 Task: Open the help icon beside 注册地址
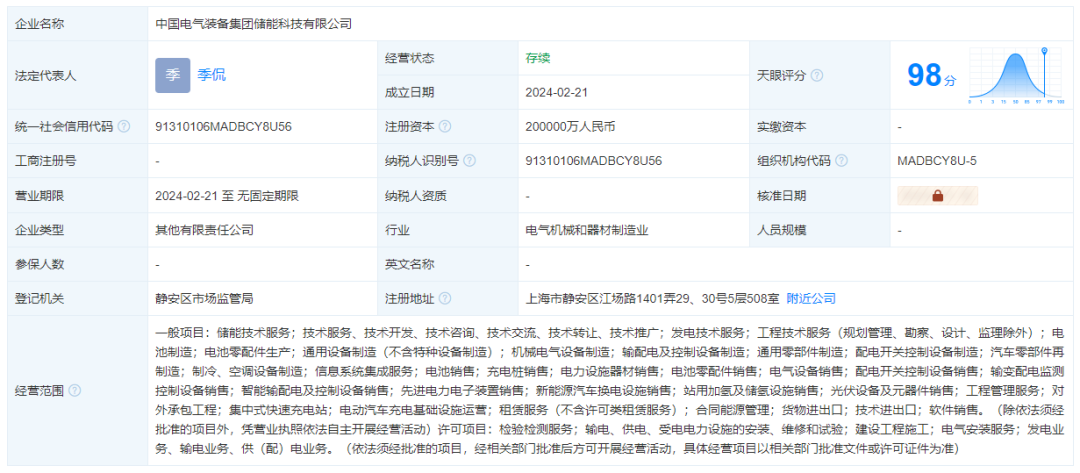coord(445,299)
